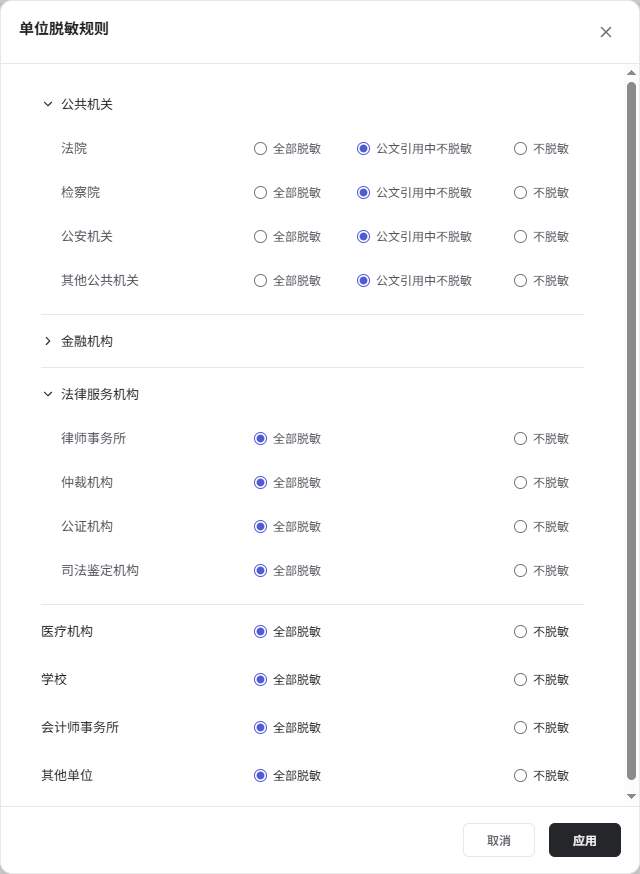Image resolution: width=640 pixels, height=874 pixels.
Task: Set 司法鉴定机构 to 不脱敏
Action: [520, 571]
